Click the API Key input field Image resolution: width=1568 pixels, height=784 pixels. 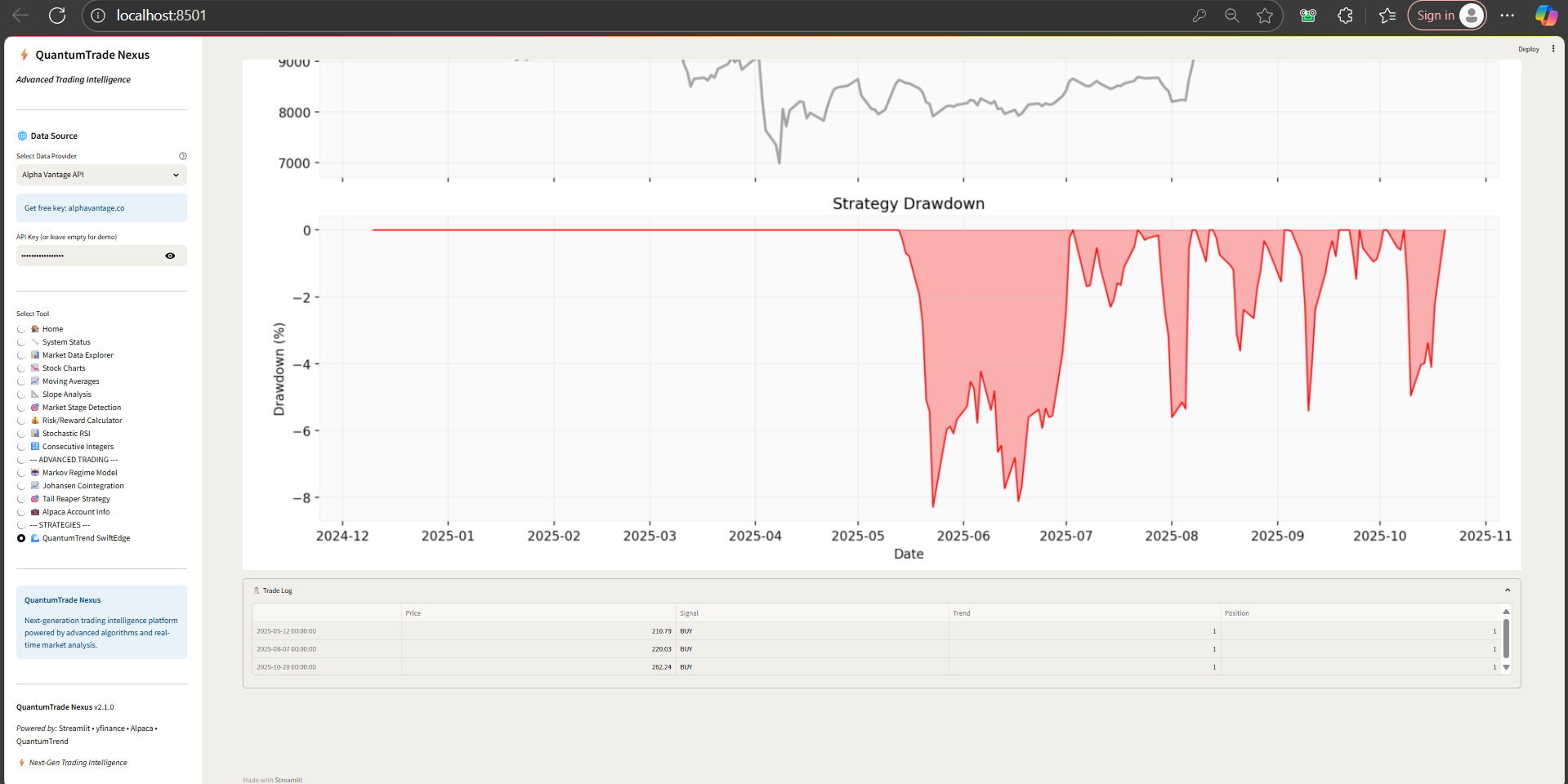pyautogui.click(x=88, y=256)
